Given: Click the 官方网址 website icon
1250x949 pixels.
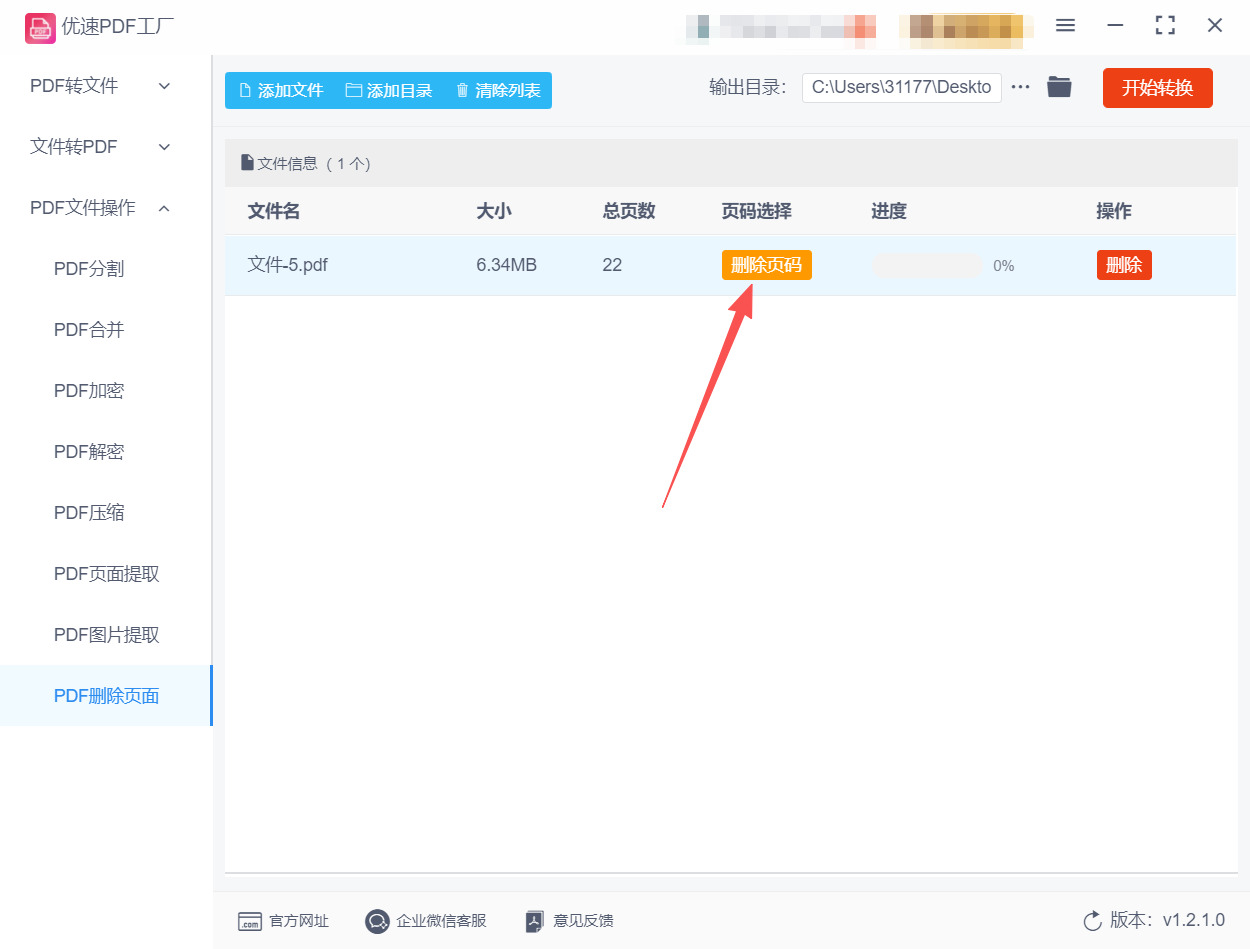Looking at the screenshot, I should pyautogui.click(x=249, y=921).
